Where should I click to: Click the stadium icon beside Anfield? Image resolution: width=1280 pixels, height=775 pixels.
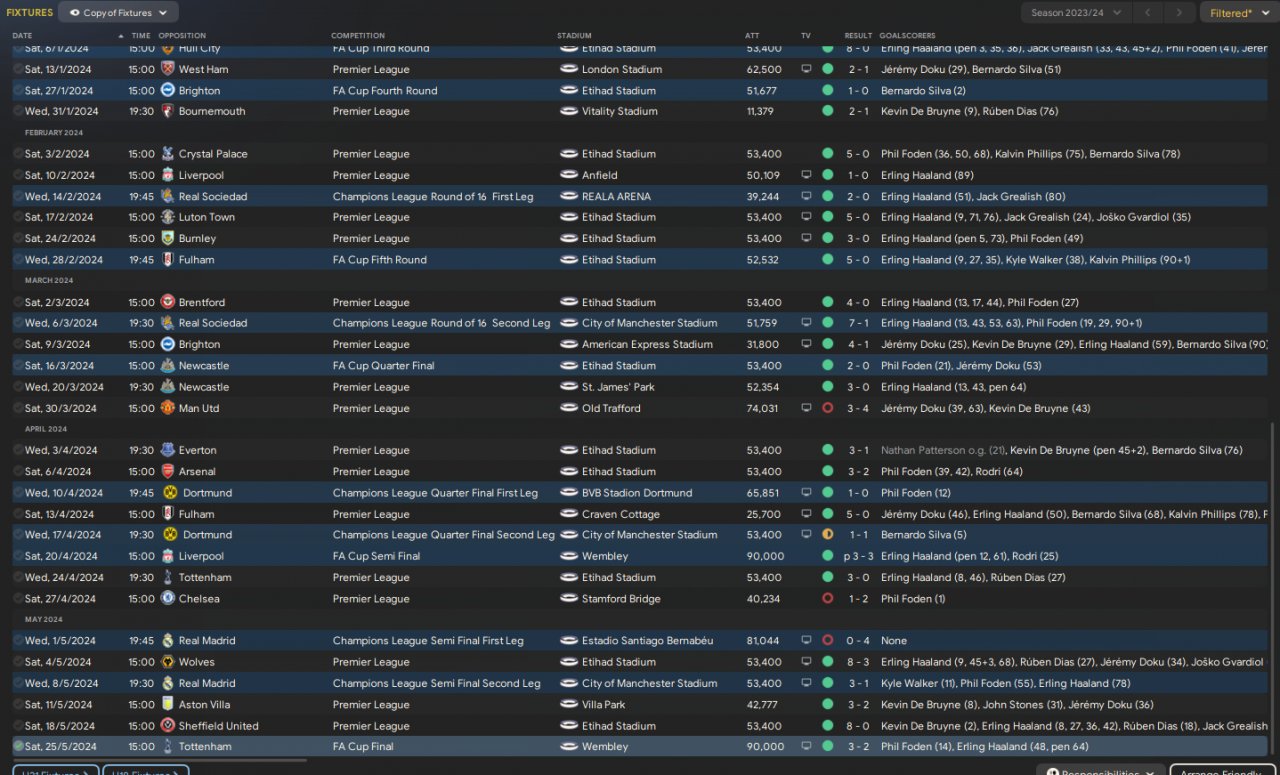click(568, 175)
